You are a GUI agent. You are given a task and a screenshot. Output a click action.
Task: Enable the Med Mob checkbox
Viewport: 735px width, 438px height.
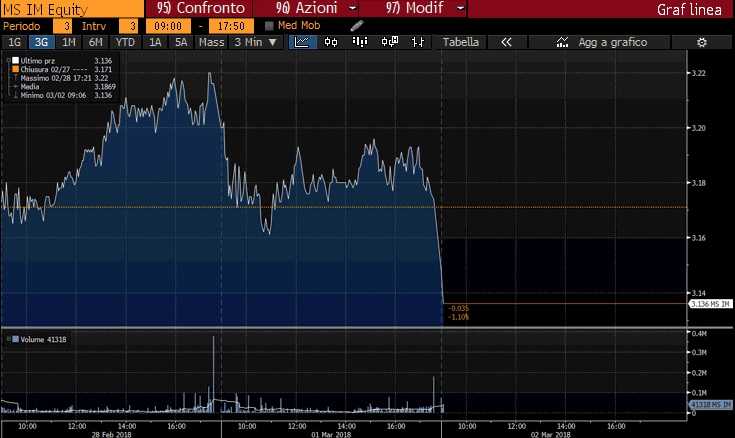[269, 26]
